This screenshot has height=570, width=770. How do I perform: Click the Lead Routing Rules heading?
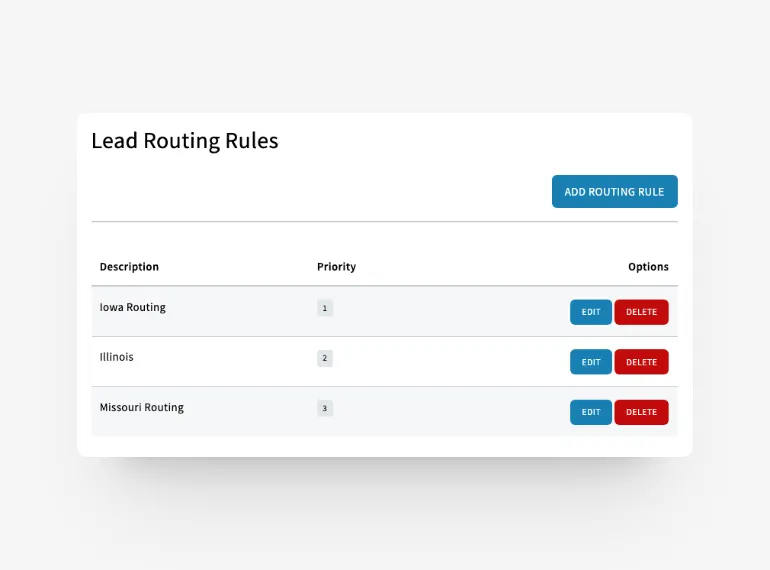185,141
